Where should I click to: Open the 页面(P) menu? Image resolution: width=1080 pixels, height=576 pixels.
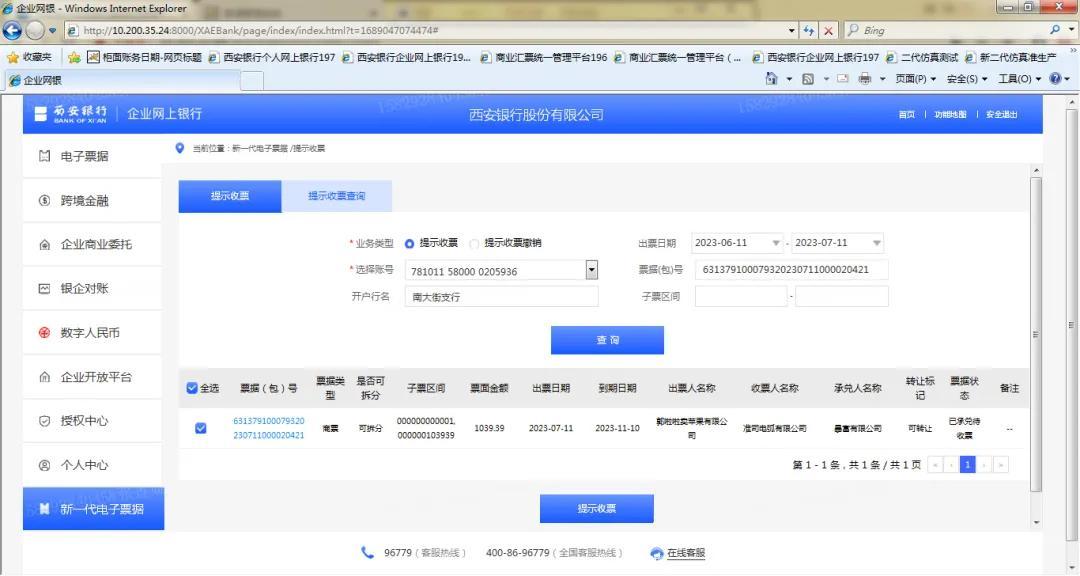tap(915, 79)
